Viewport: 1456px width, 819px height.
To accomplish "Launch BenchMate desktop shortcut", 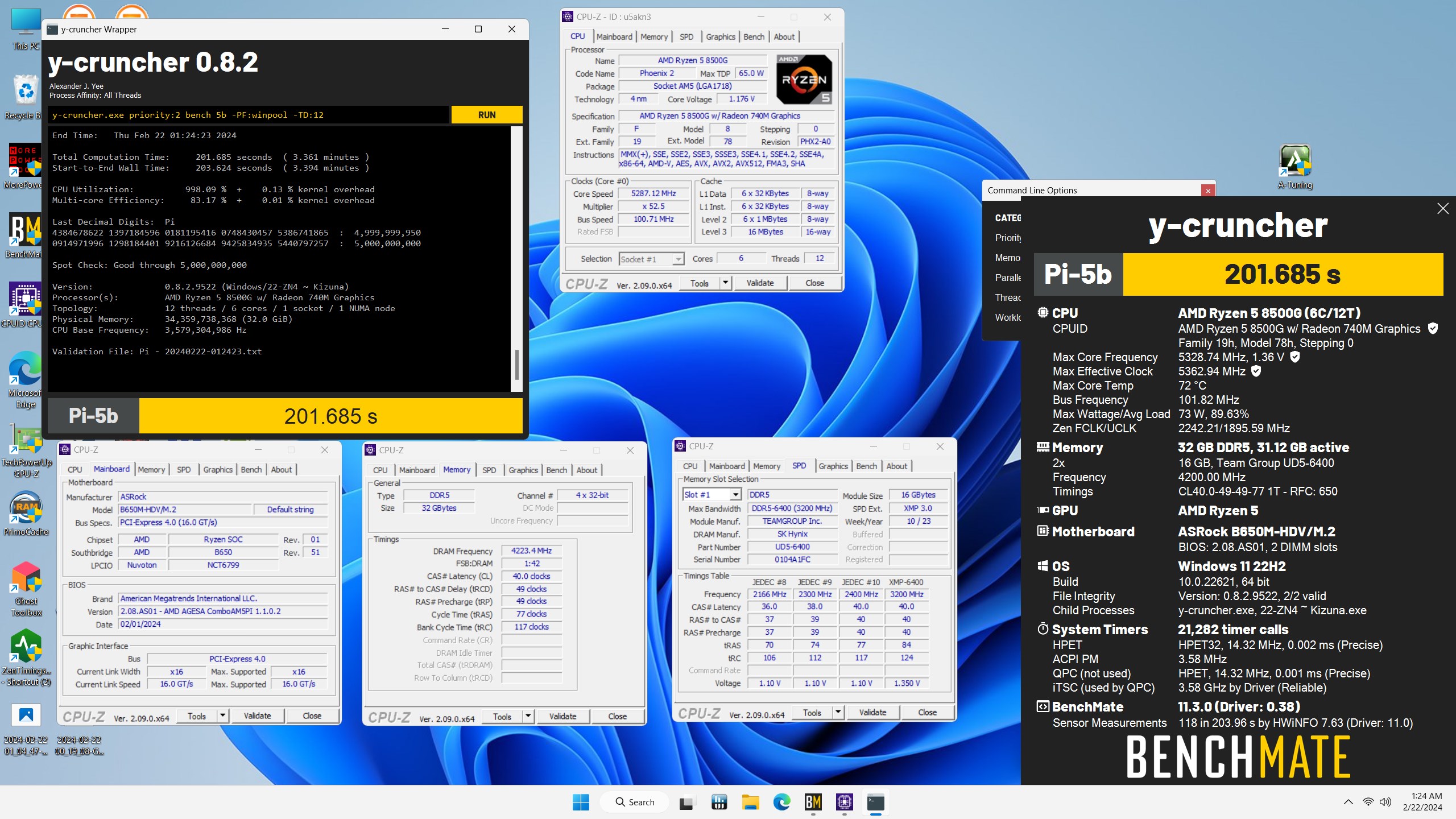I will 24,235.
